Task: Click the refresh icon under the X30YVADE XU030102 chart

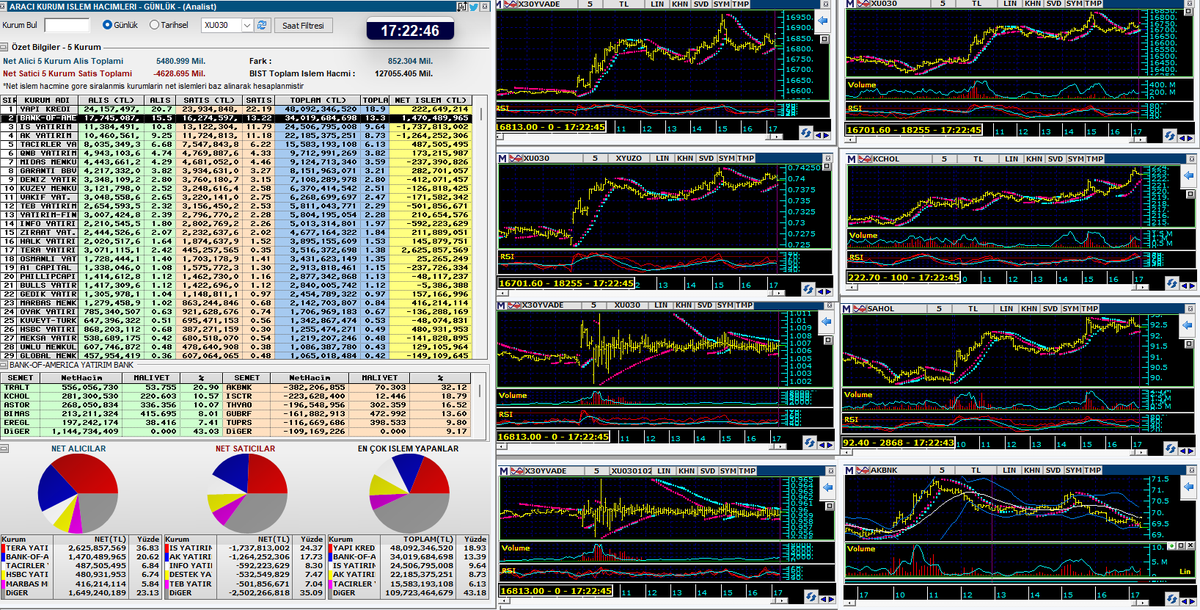Action: click(x=811, y=596)
